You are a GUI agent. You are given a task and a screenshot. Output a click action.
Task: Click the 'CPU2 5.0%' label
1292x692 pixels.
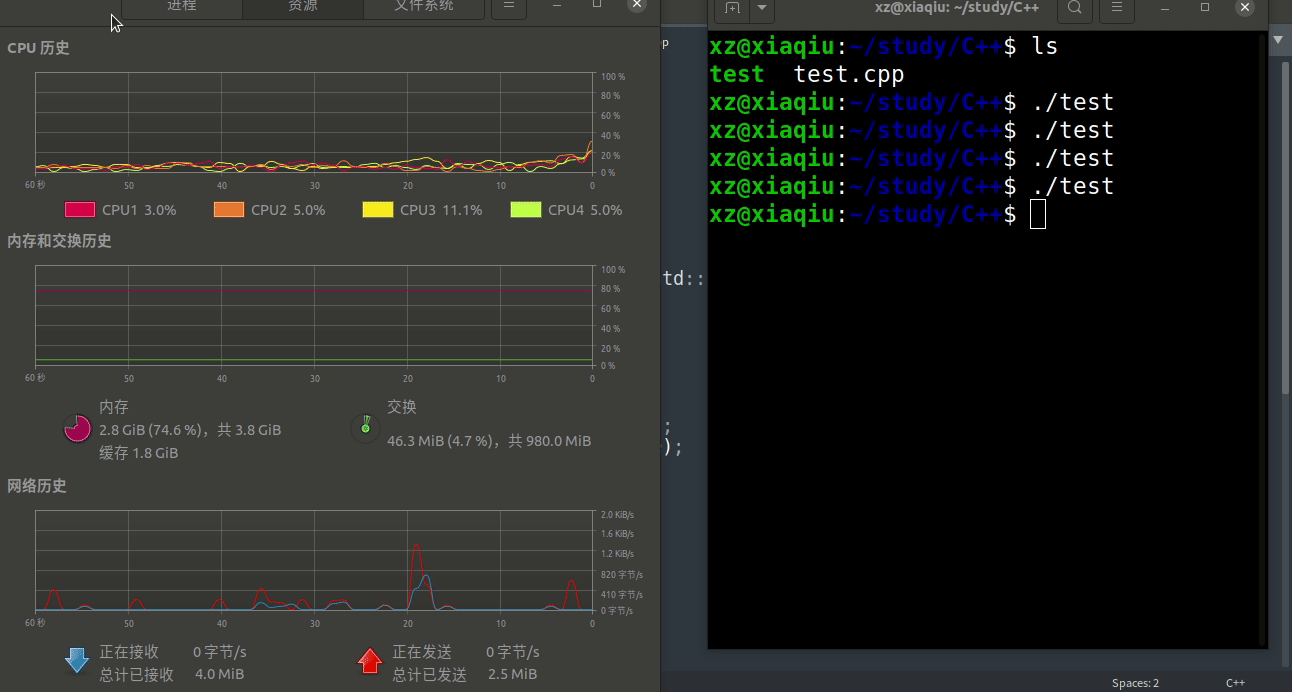click(x=288, y=210)
